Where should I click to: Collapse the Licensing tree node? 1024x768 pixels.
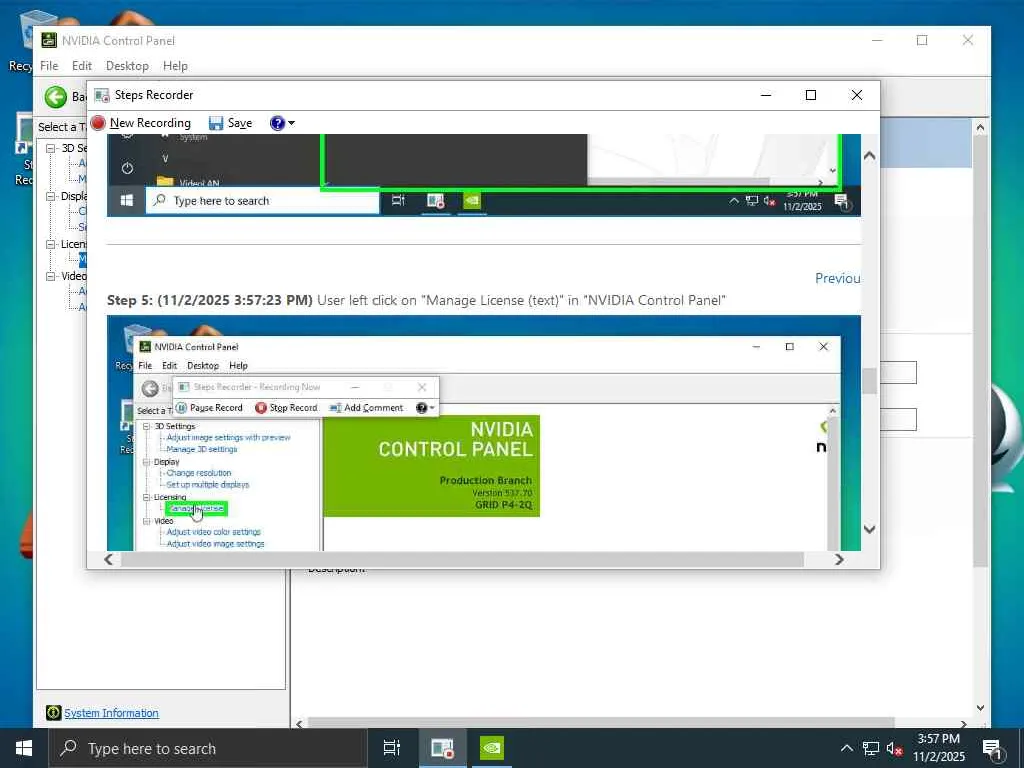(50, 244)
